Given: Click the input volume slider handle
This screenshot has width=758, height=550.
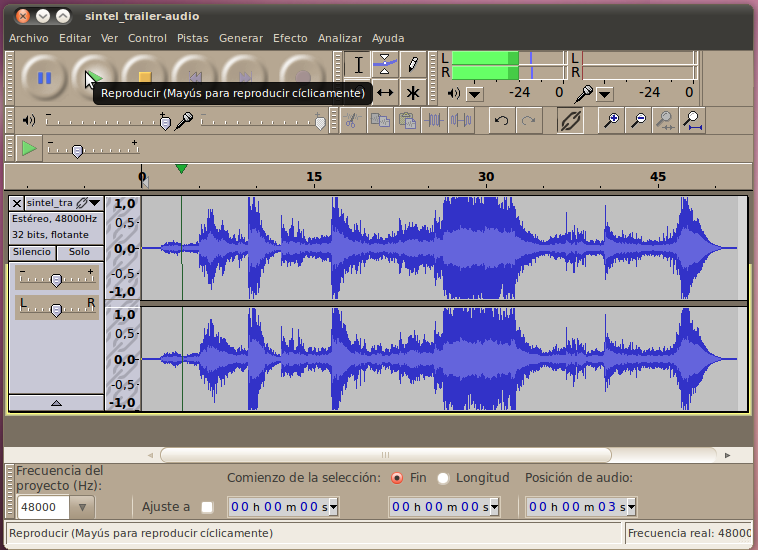Looking at the screenshot, I should coord(320,123).
